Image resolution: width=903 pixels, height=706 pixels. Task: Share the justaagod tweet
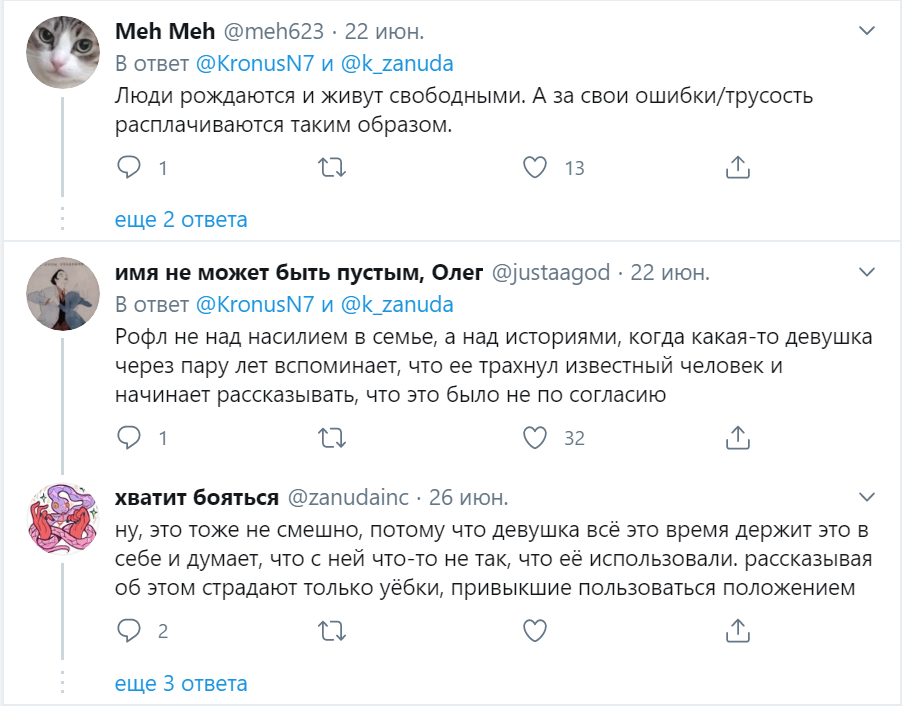click(x=737, y=437)
